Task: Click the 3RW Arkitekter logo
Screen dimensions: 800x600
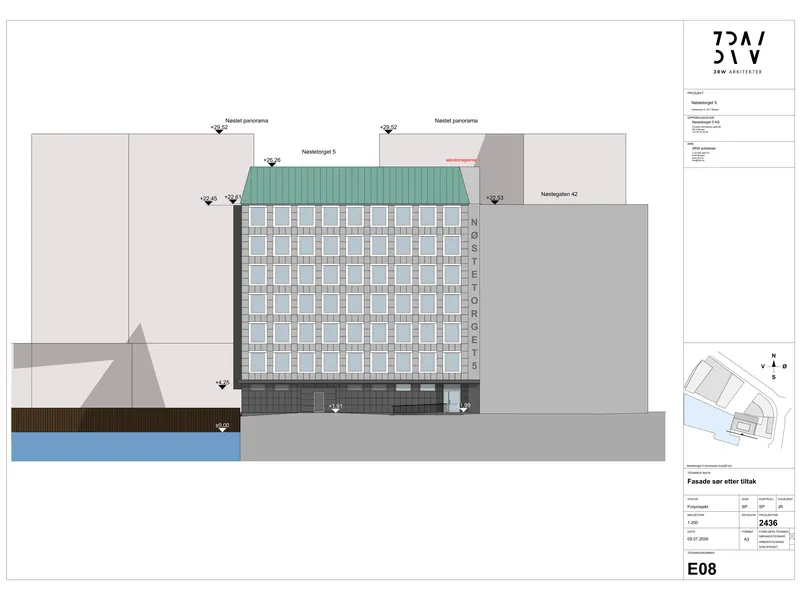Action: pos(738,53)
